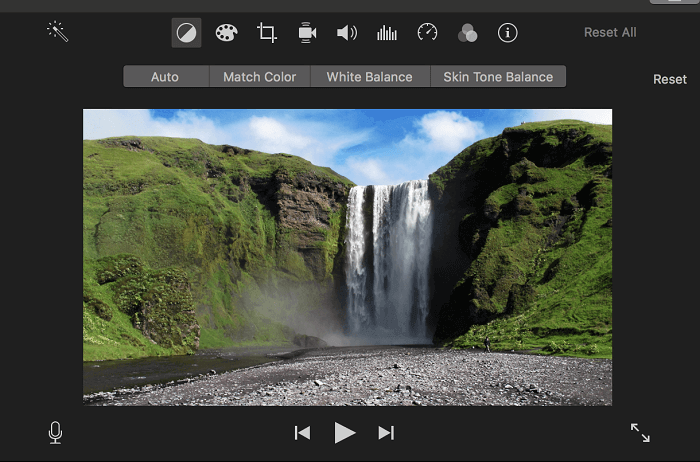Show the clip Information icon
This screenshot has height=462, width=700.
coord(508,33)
